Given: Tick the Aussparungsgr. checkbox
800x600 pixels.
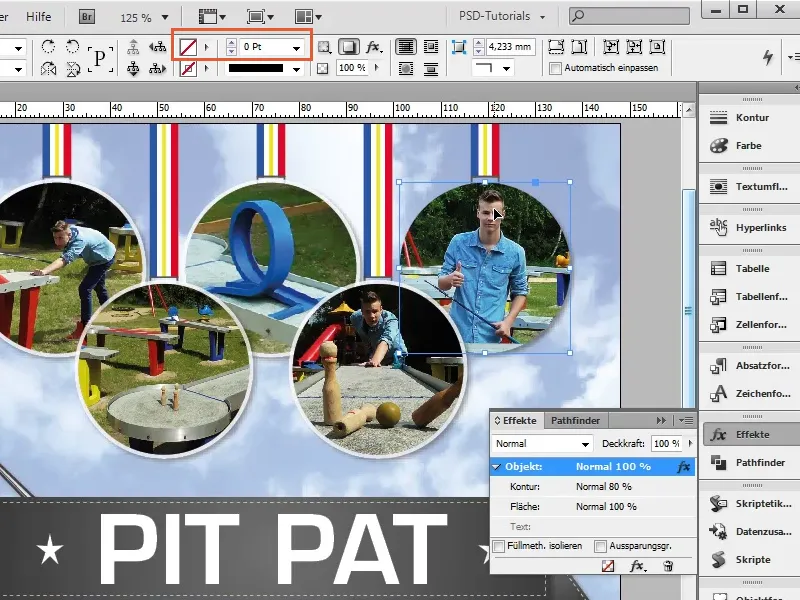Looking at the screenshot, I should coord(601,546).
